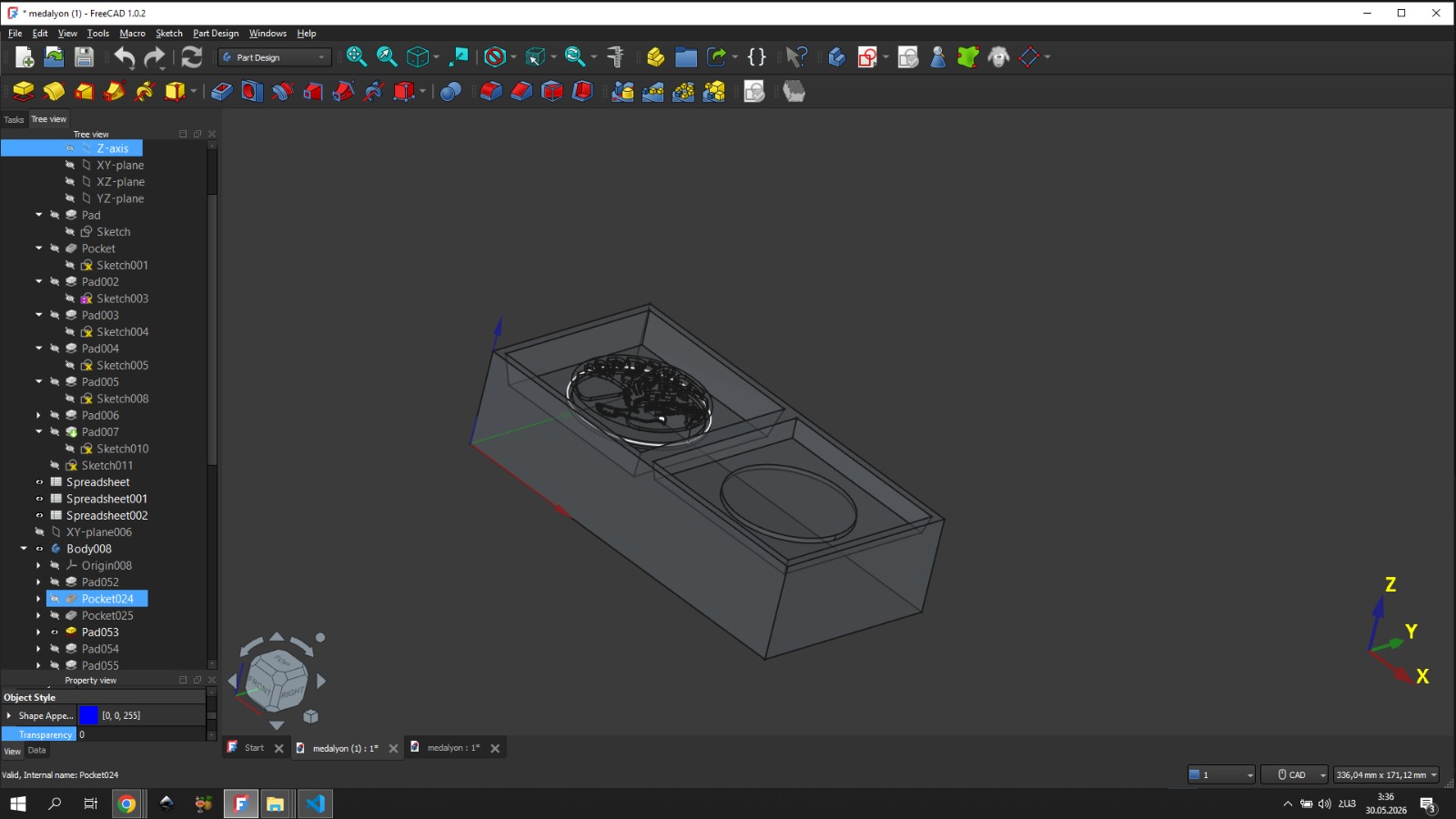Expand the Shape Appearance property

9,716
